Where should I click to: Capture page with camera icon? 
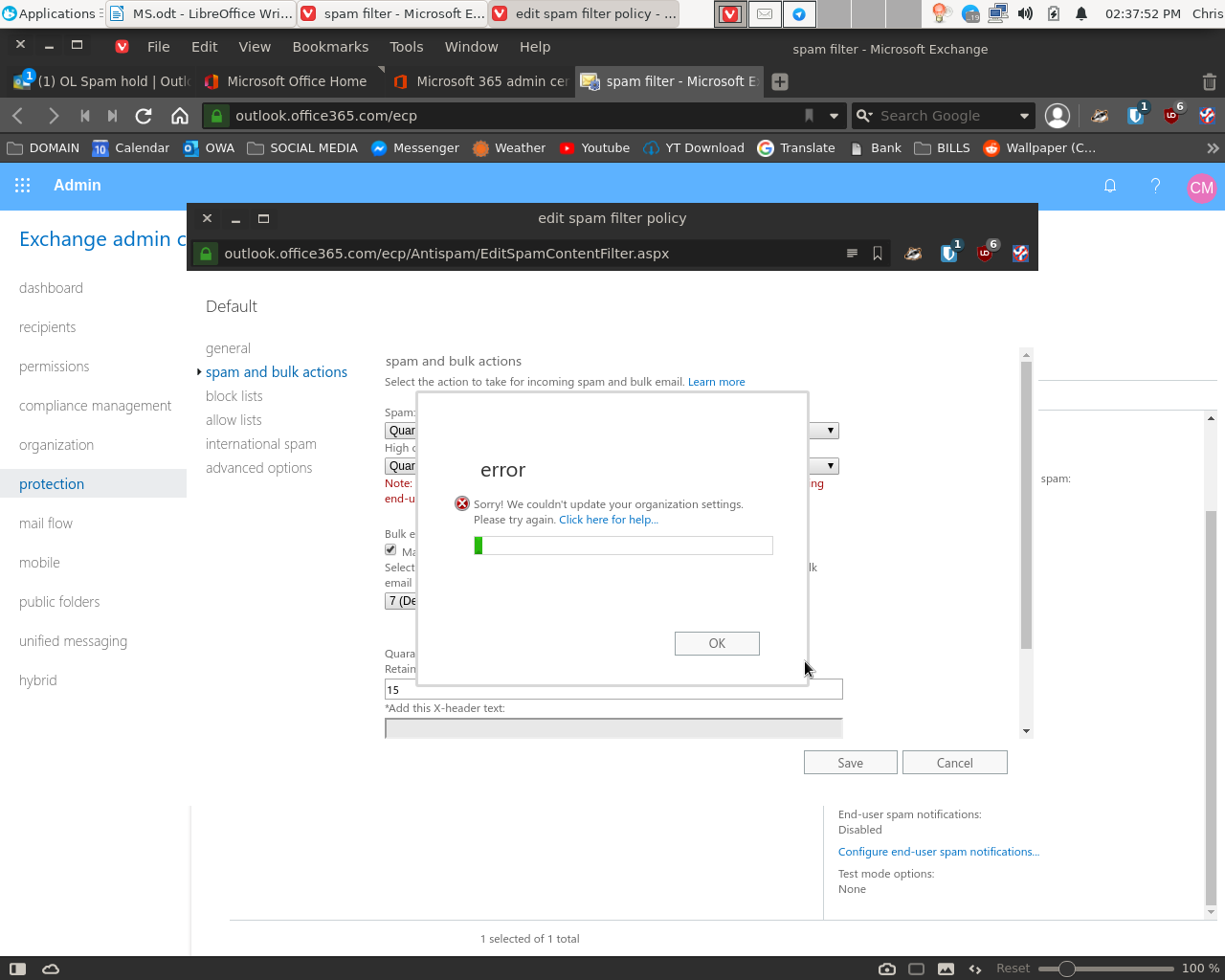pos(887,969)
